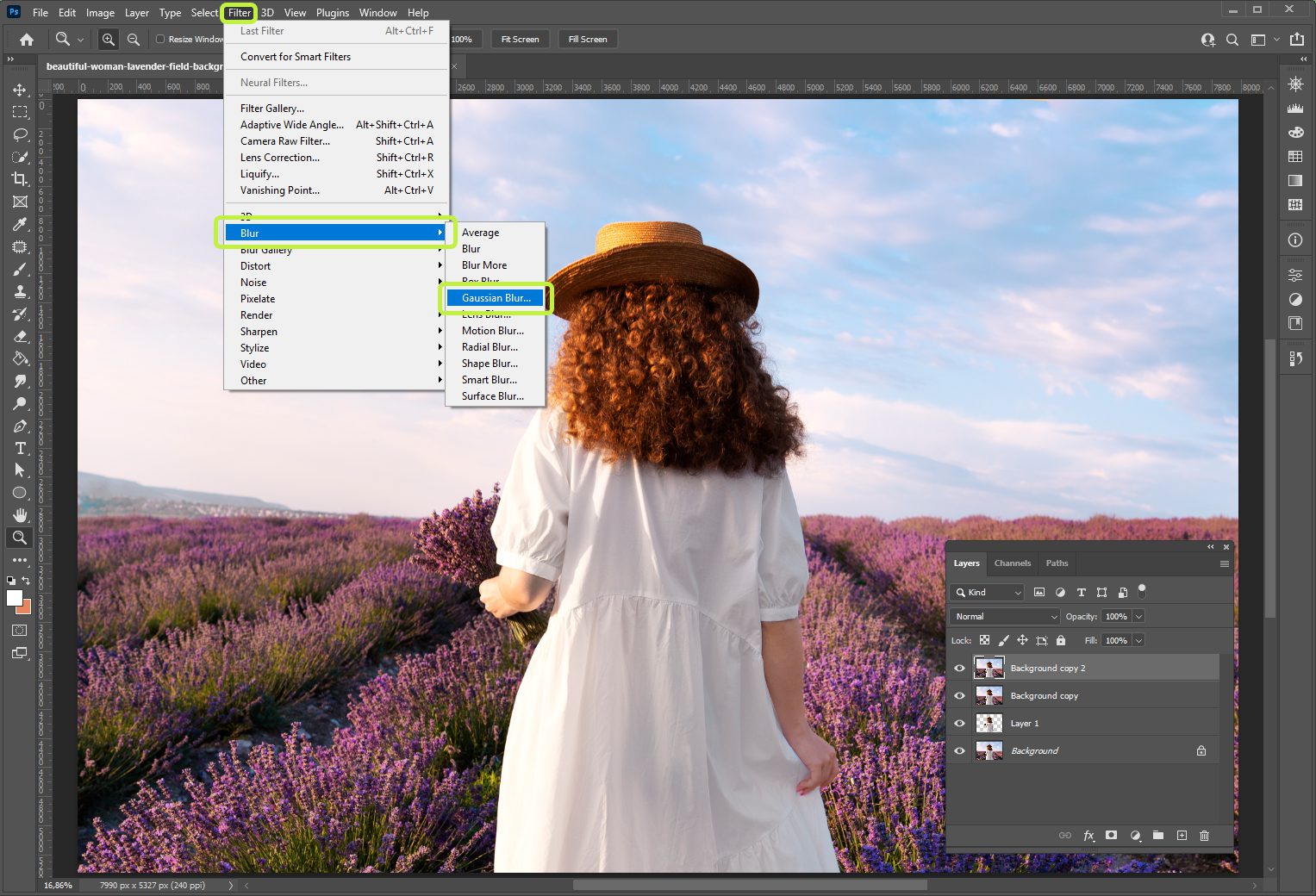
Task: Open the Layers panel options menu
Action: 1224,563
